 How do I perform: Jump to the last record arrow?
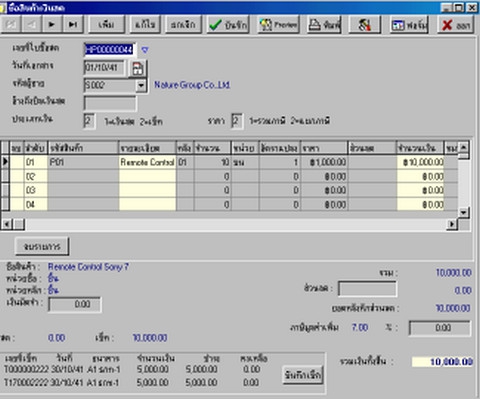tap(73, 25)
